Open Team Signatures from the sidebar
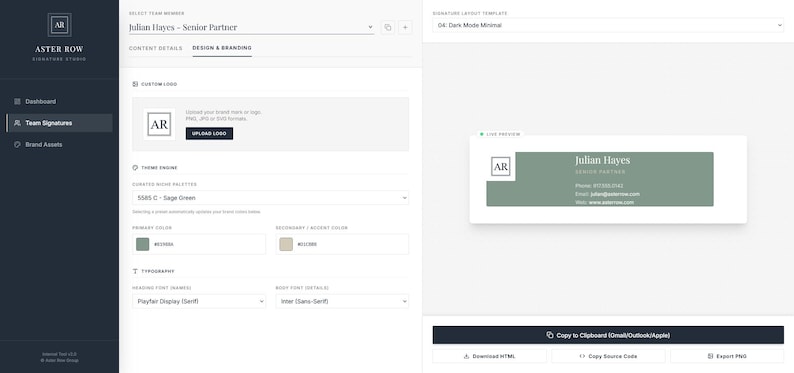 [x=59, y=123]
